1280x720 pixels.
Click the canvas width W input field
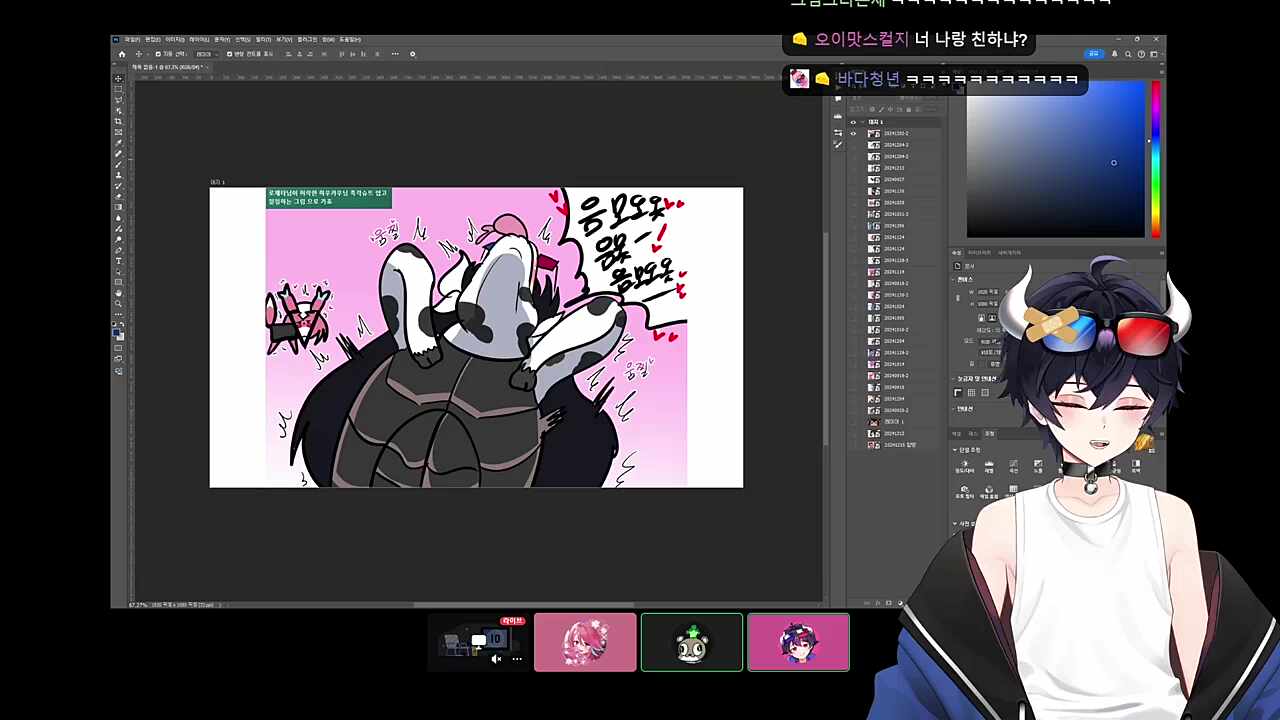tap(989, 292)
